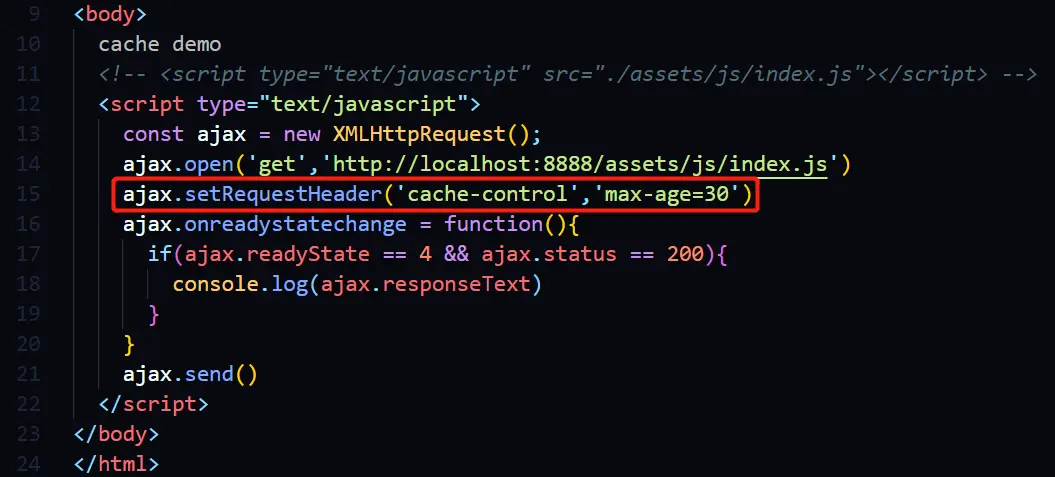Click the 'cache demo' text line

click(159, 44)
